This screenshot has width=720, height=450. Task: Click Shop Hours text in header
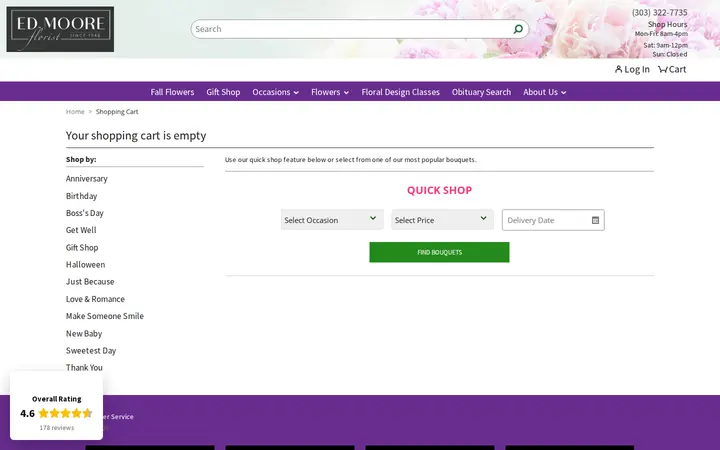point(667,24)
